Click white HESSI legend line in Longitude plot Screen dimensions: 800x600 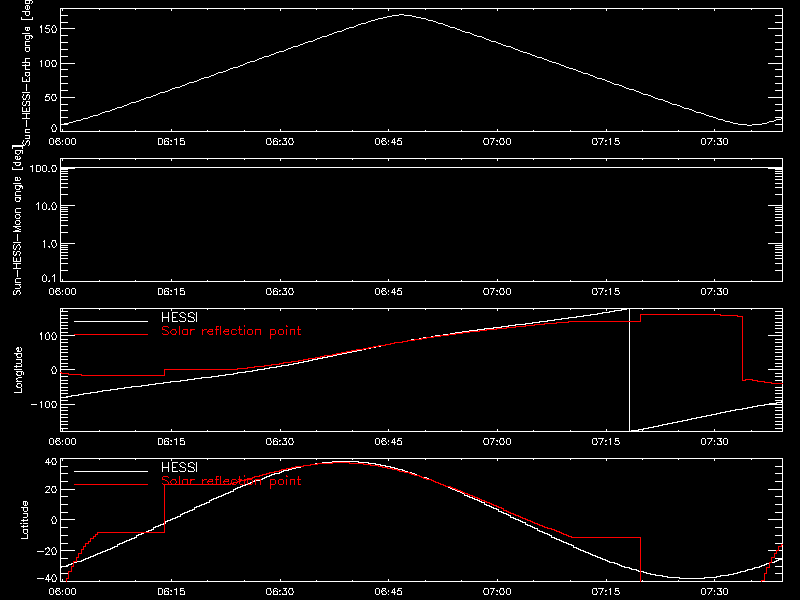pos(111,321)
